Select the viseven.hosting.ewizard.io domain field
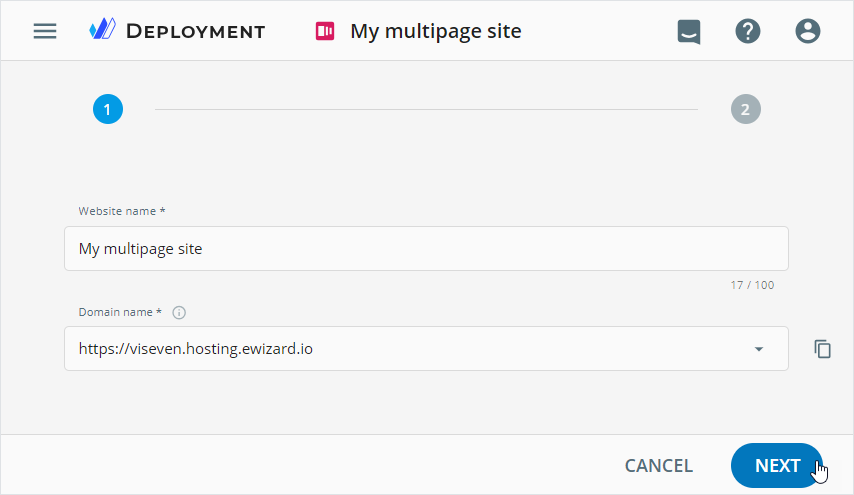 click(x=400, y=349)
